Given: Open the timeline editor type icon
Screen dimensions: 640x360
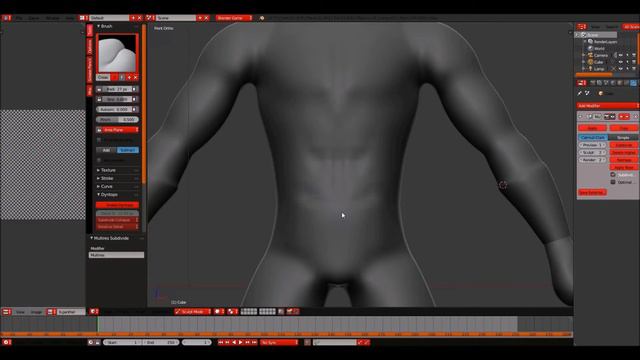Looking at the screenshot, I should (7, 342).
